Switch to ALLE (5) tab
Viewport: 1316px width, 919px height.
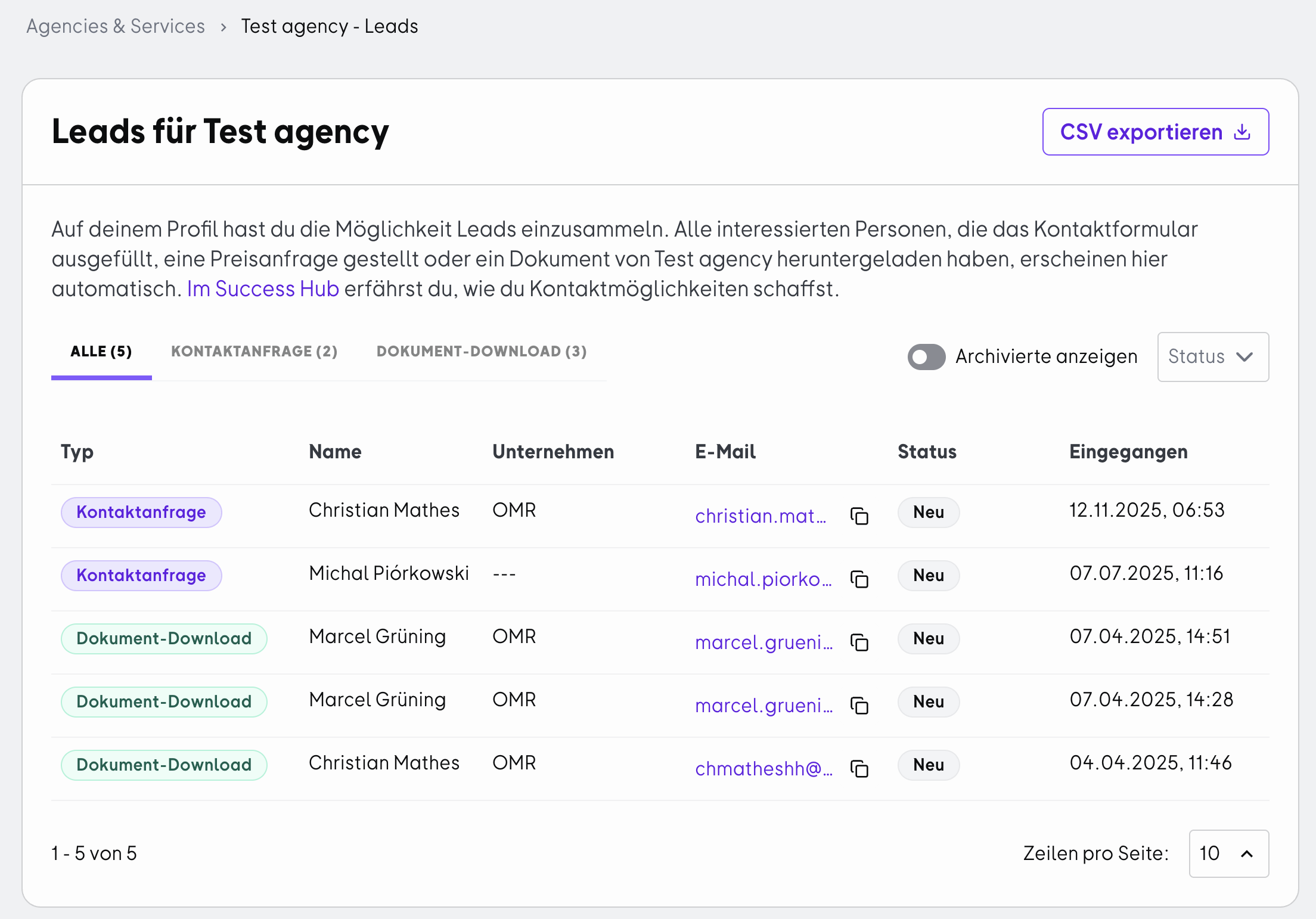coord(101,352)
